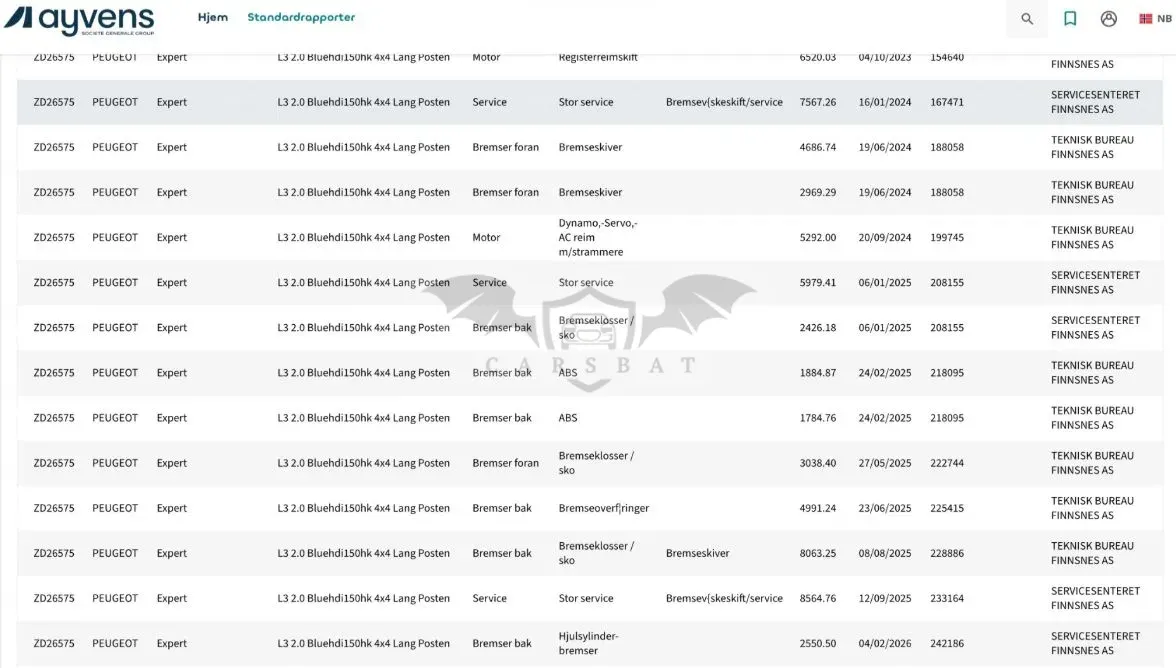The height and width of the screenshot is (668, 1176).
Task: Open the user account profile icon
Action: point(1108,19)
